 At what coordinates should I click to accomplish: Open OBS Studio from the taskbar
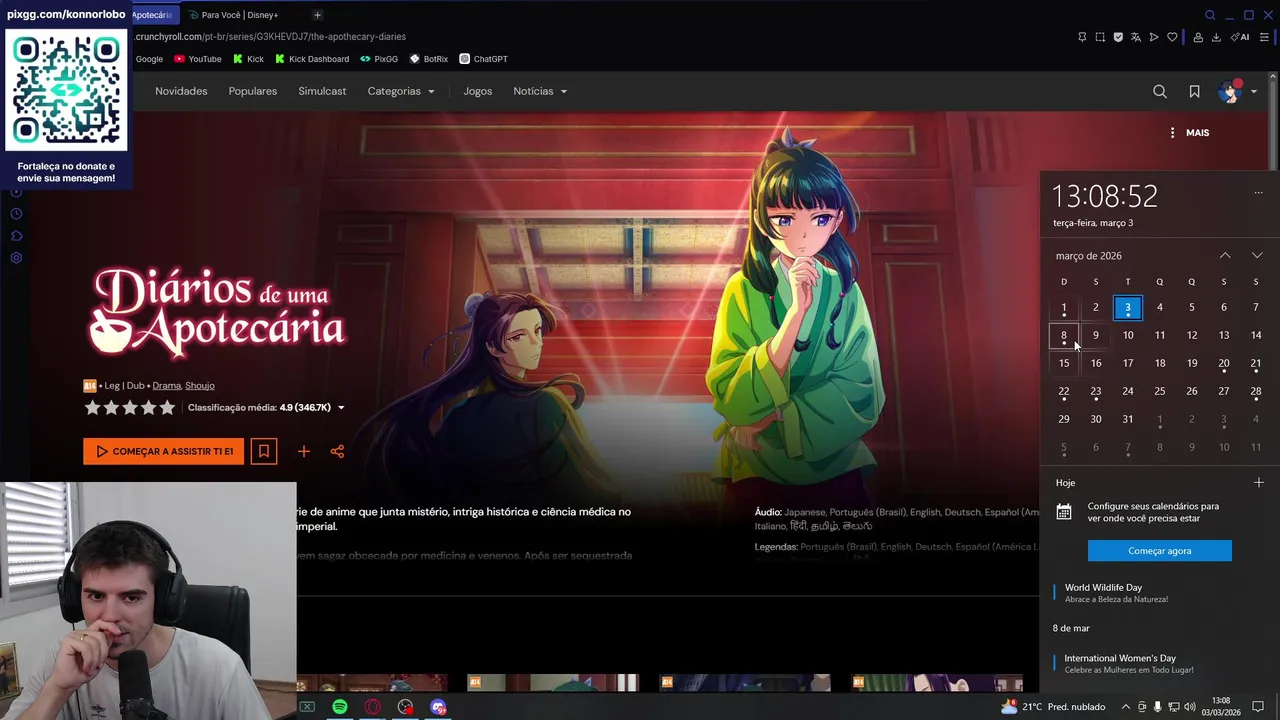click(405, 707)
